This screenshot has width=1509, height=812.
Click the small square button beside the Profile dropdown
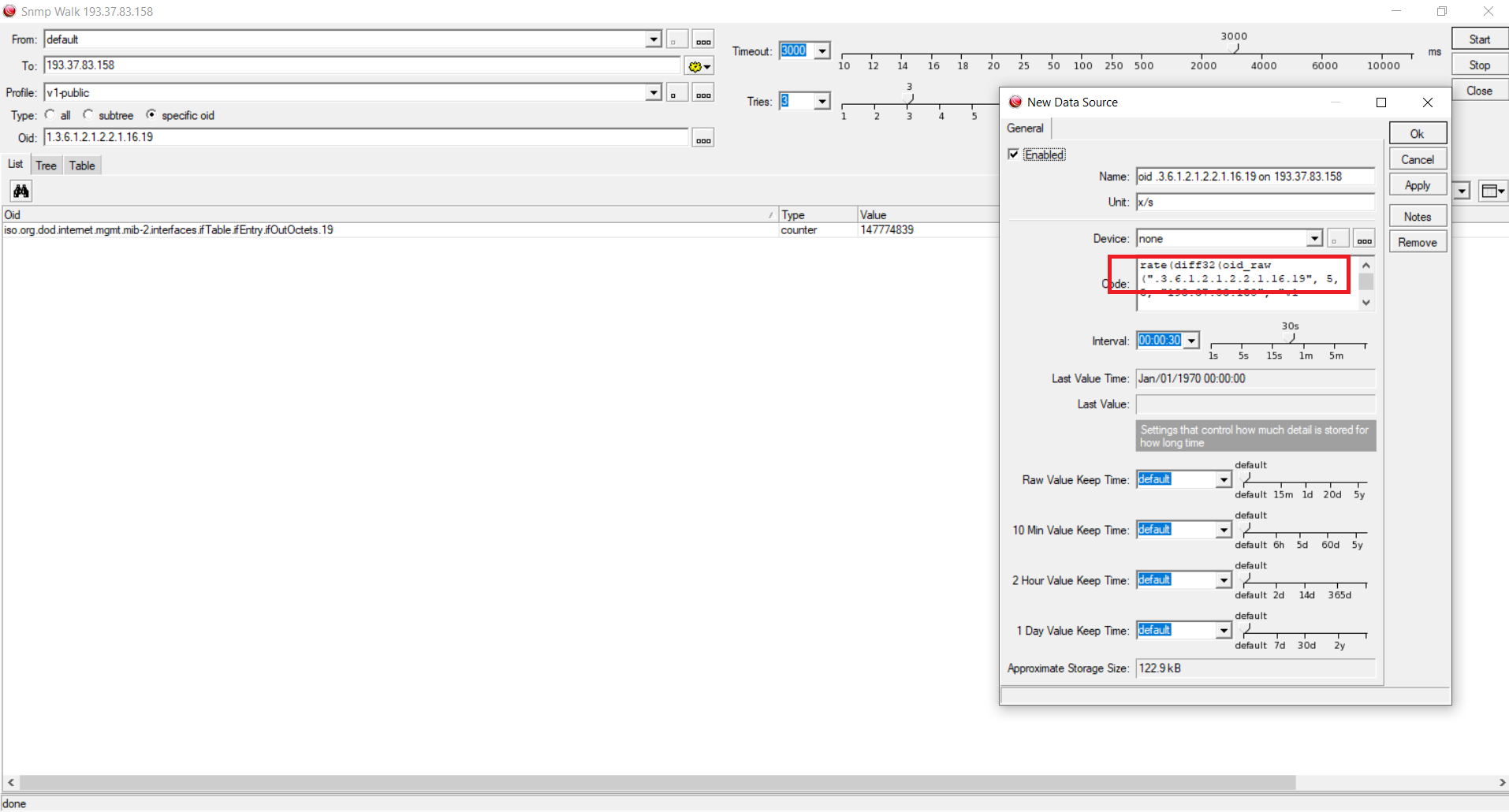click(x=676, y=92)
